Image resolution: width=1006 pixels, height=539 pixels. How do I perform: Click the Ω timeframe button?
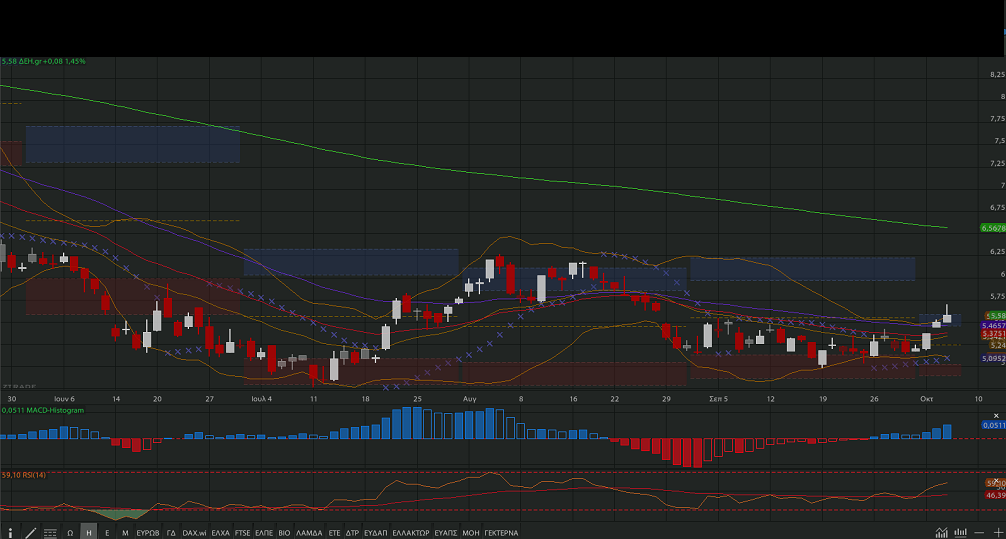pos(70,533)
